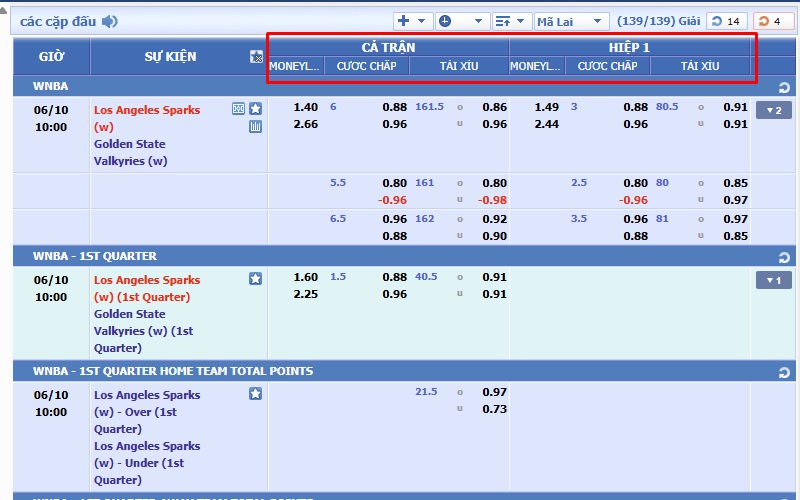Viewport: 800px width, 500px height.
Task: Select full-match under 162 odds 0.90
Action: (x=494, y=236)
